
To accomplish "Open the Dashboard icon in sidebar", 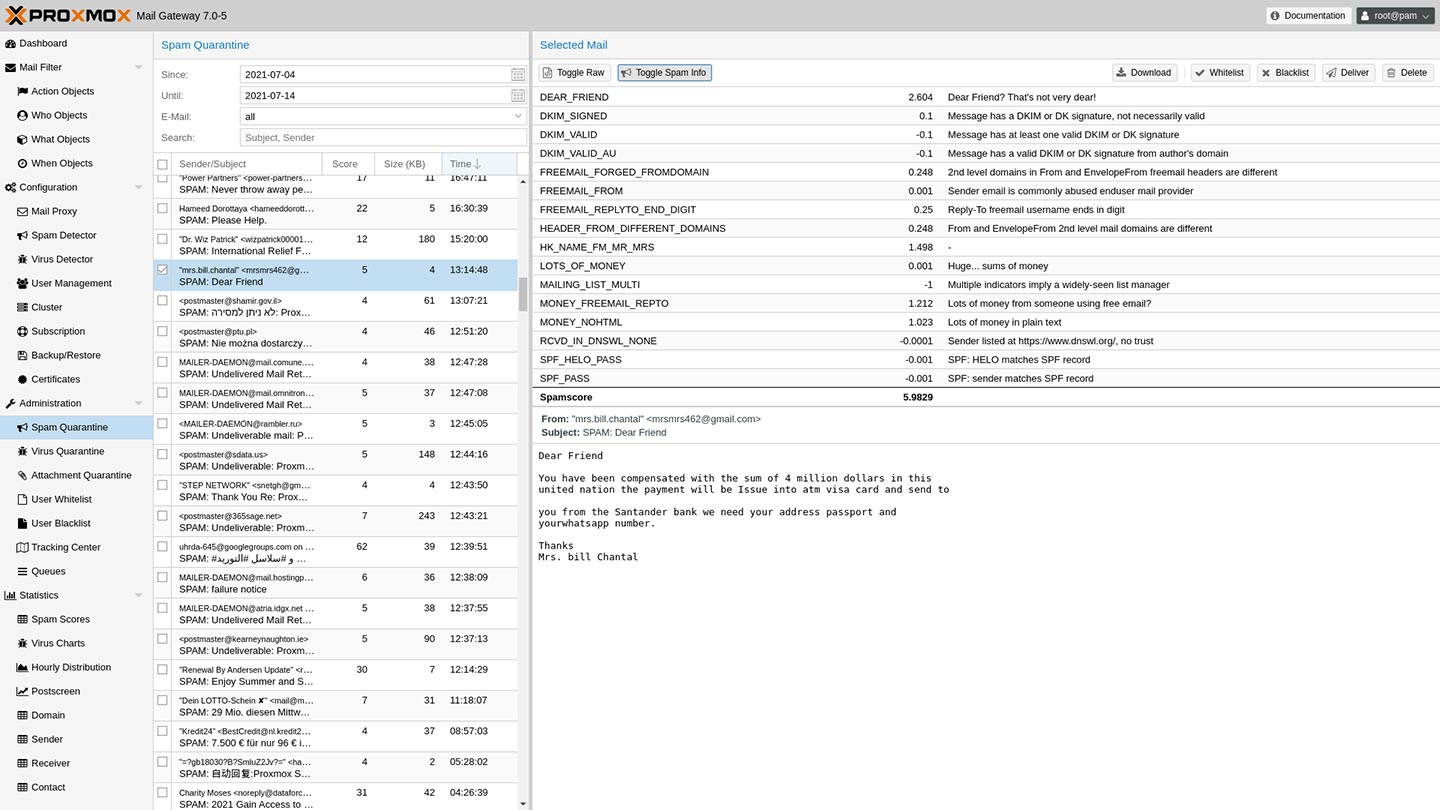I will click(10, 43).
